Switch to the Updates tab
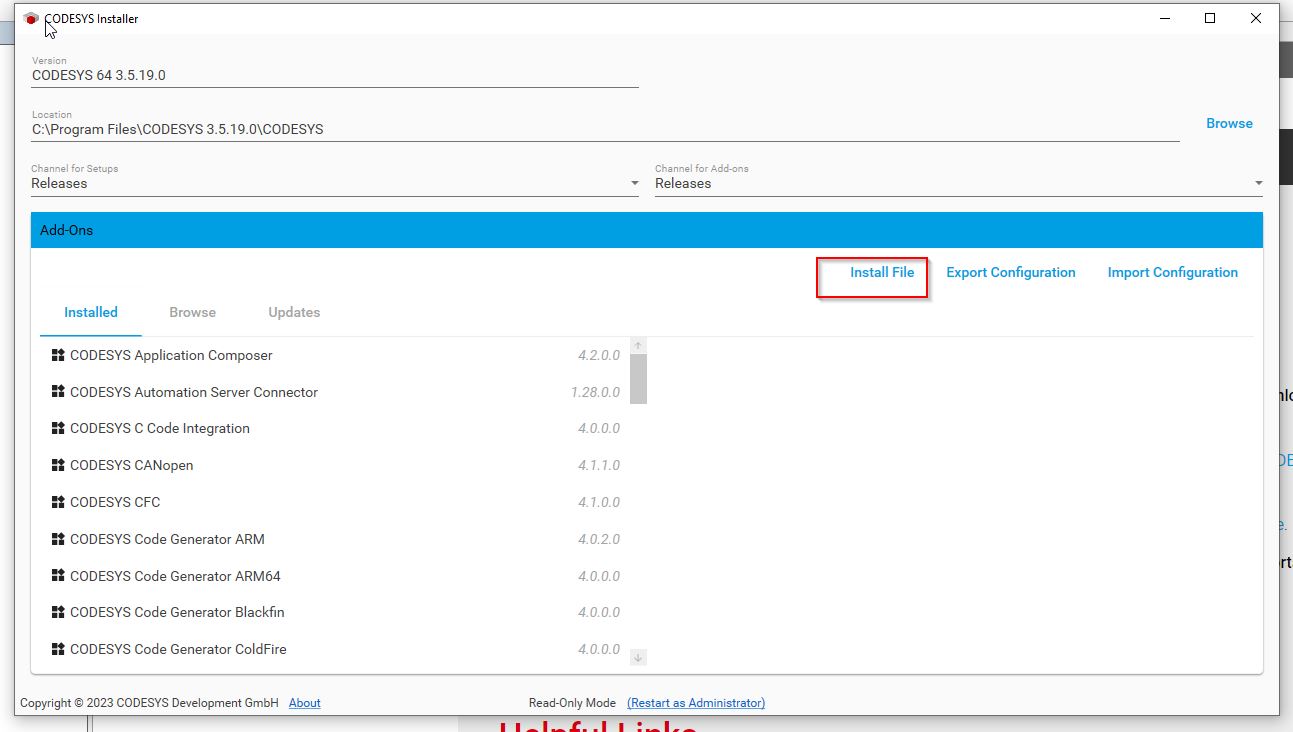1293x732 pixels. pyautogui.click(x=294, y=312)
